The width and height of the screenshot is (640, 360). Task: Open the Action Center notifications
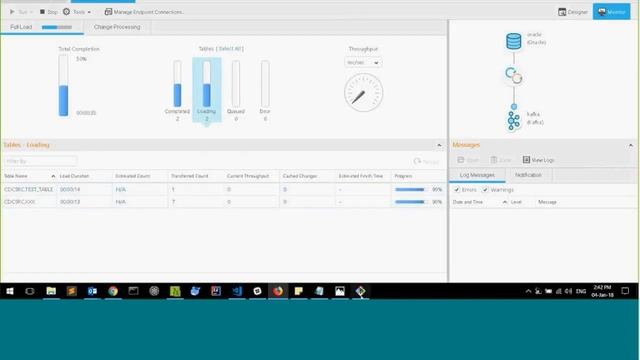pos(625,291)
